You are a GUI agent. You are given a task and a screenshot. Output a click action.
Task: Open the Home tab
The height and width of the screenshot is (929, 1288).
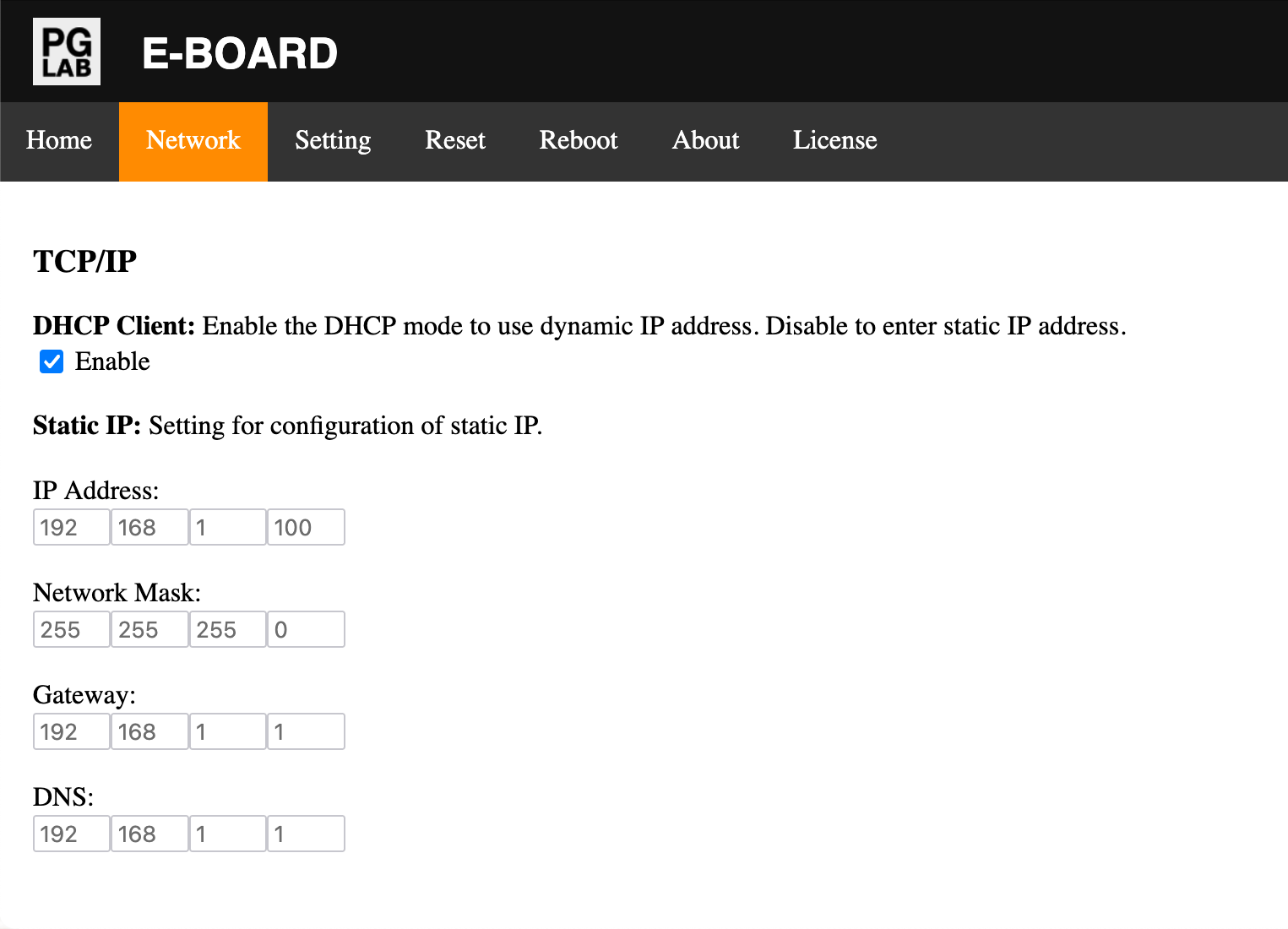click(x=59, y=141)
